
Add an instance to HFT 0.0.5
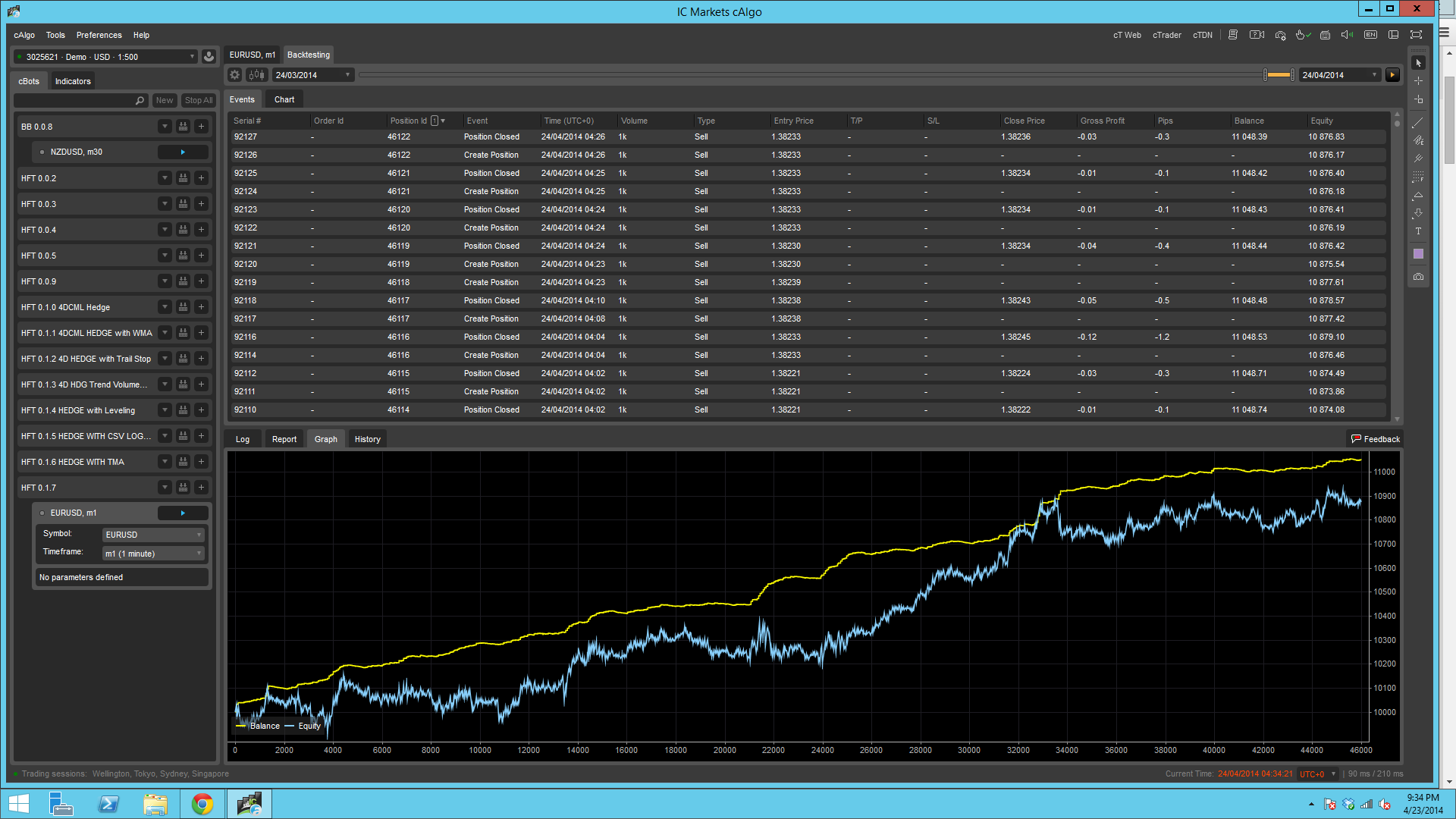click(201, 256)
